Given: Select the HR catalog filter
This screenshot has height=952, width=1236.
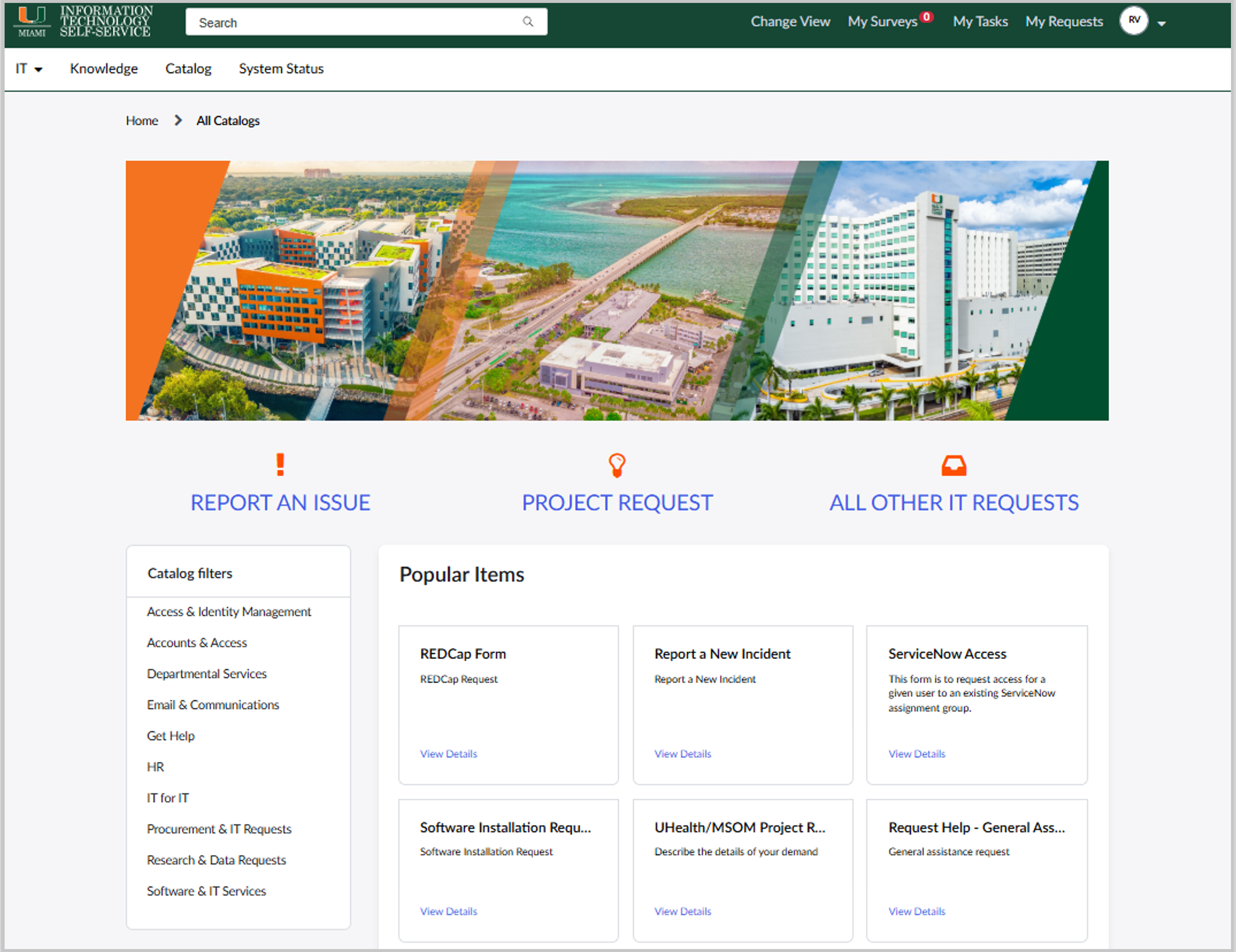Looking at the screenshot, I should [156, 767].
